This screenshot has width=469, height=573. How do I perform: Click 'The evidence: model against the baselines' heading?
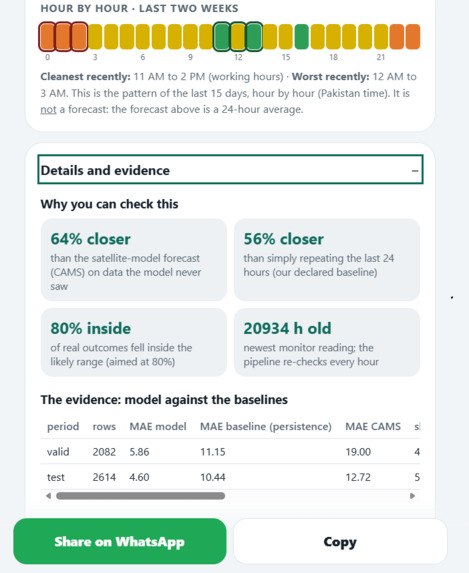click(x=164, y=400)
